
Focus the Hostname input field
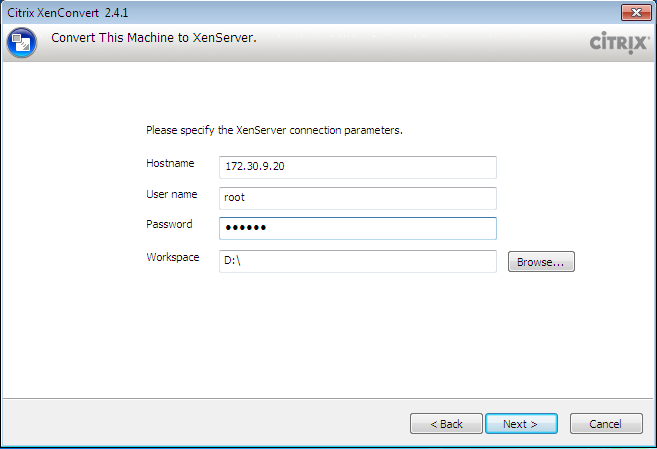click(357, 167)
